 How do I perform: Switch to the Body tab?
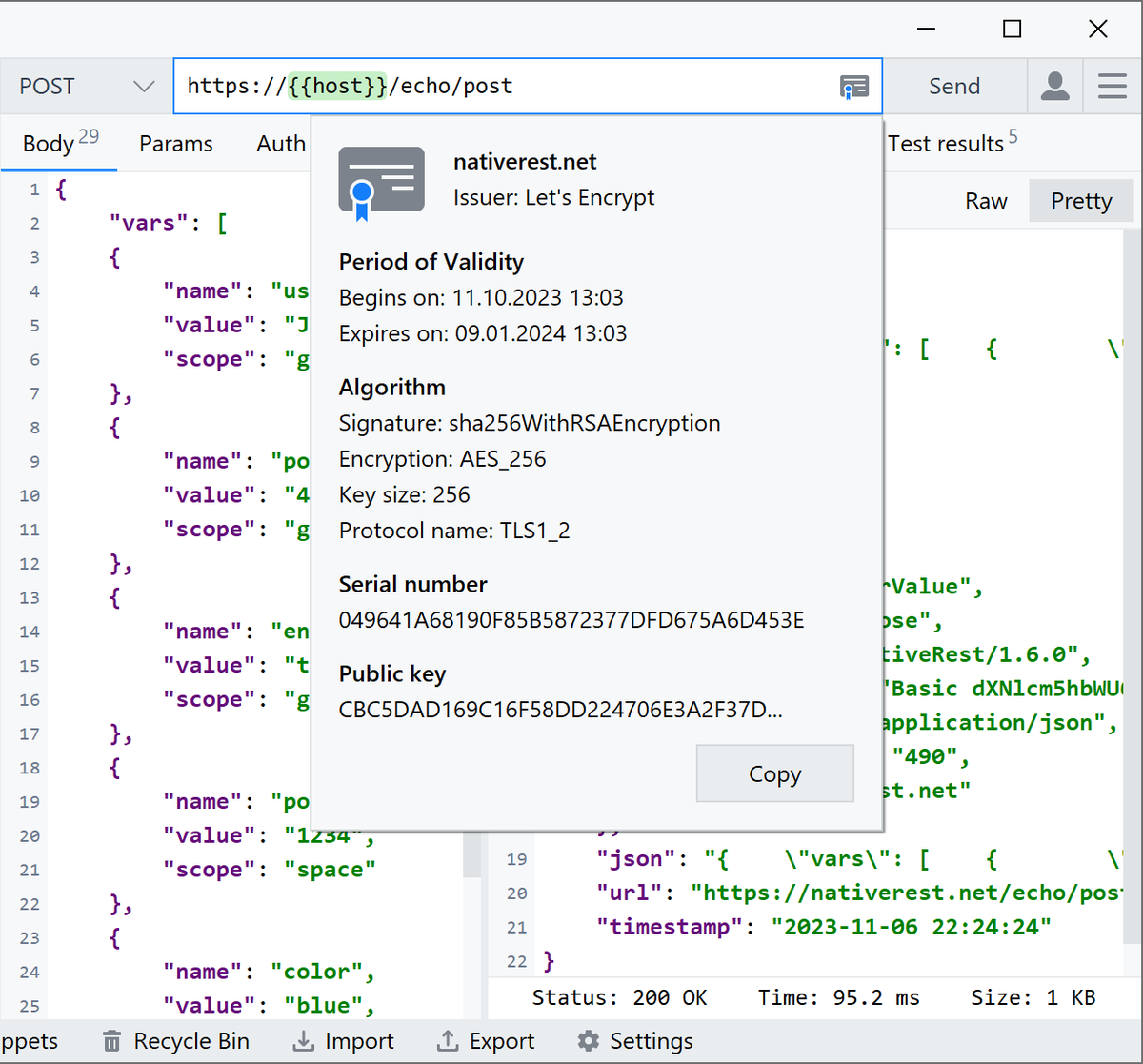[x=59, y=143]
